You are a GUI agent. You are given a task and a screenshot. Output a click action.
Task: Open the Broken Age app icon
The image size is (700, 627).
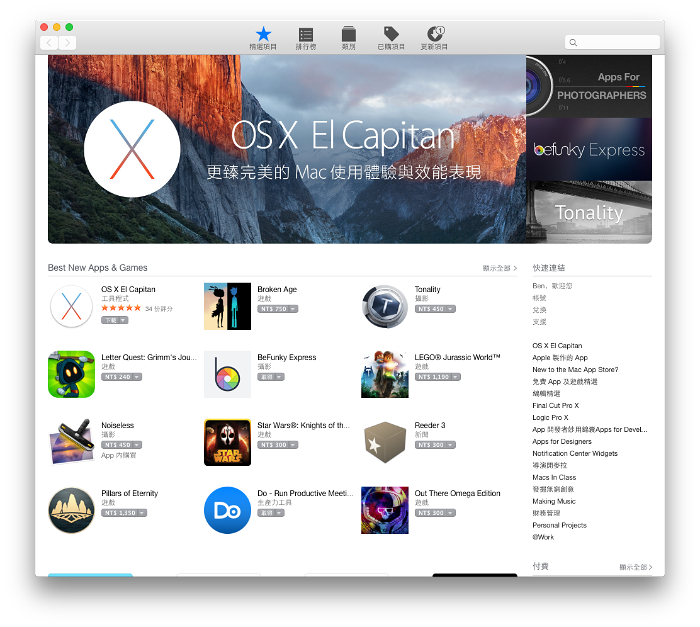[x=227, y=306]
